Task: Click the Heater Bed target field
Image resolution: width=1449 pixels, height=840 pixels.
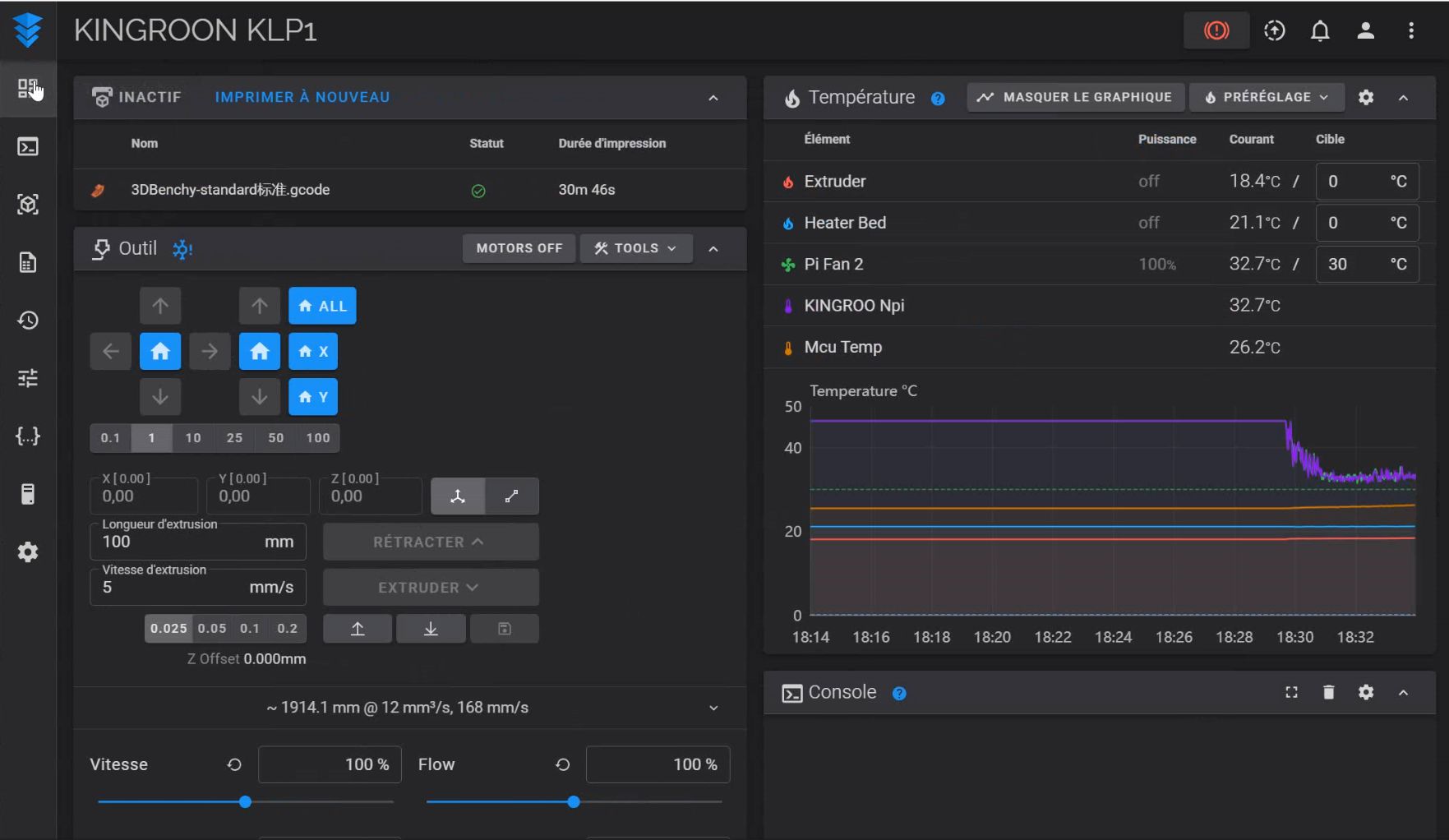Action: click(x=1368, y=223)
